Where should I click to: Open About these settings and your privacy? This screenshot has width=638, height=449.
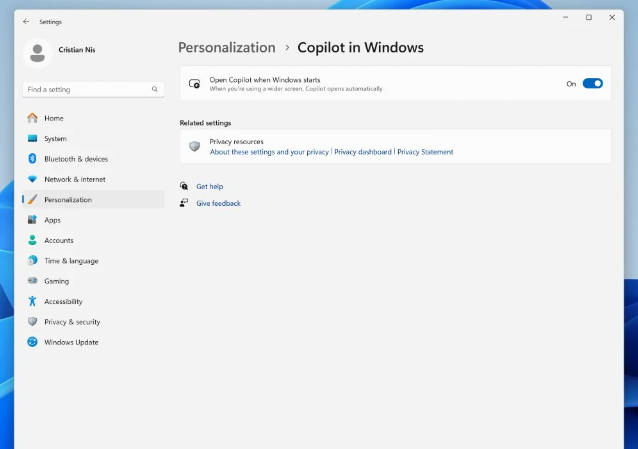click(269, 152)
